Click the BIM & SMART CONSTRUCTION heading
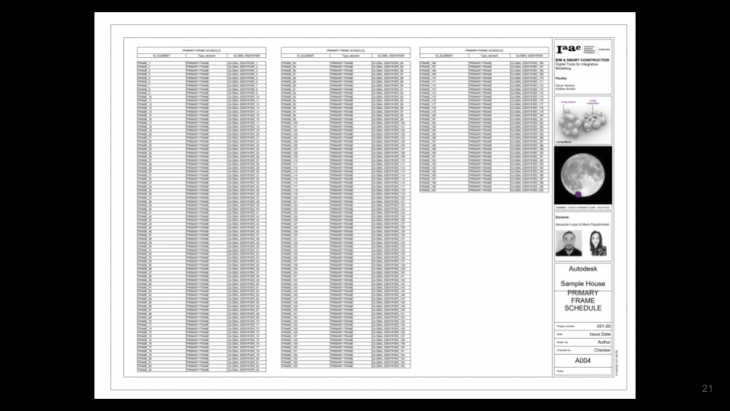The image size is (730, 411). point(582,60)
